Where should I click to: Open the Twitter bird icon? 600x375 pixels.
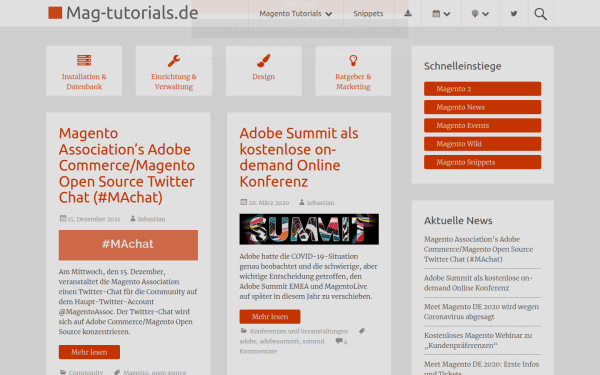(514, 14)
